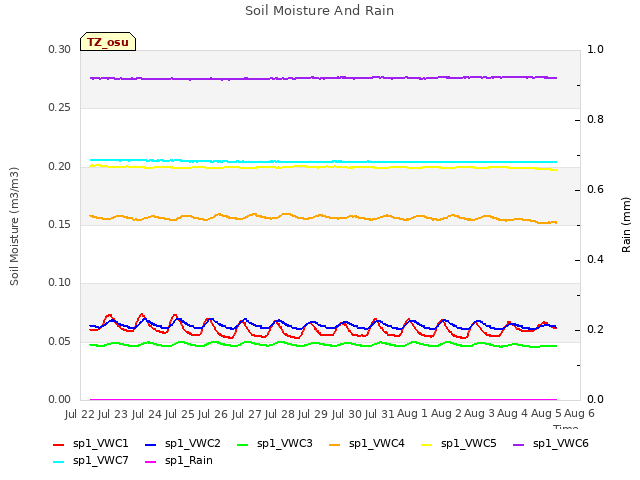
Task: Click the 0.8 right axis tick label
Action: pyautogui.click(x=595, y=120)
